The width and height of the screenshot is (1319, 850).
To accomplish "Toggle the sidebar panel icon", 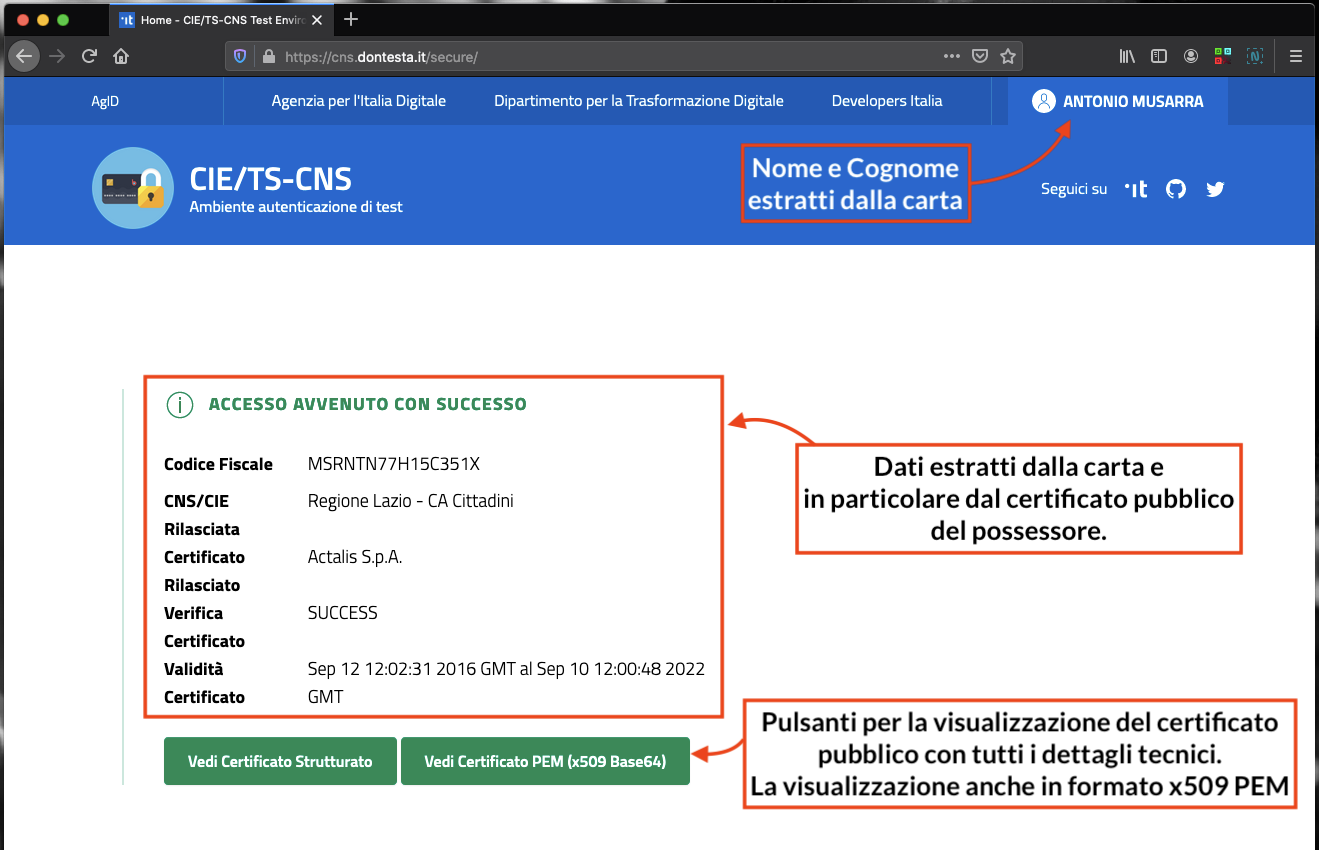I will [x=1159, y=56].
